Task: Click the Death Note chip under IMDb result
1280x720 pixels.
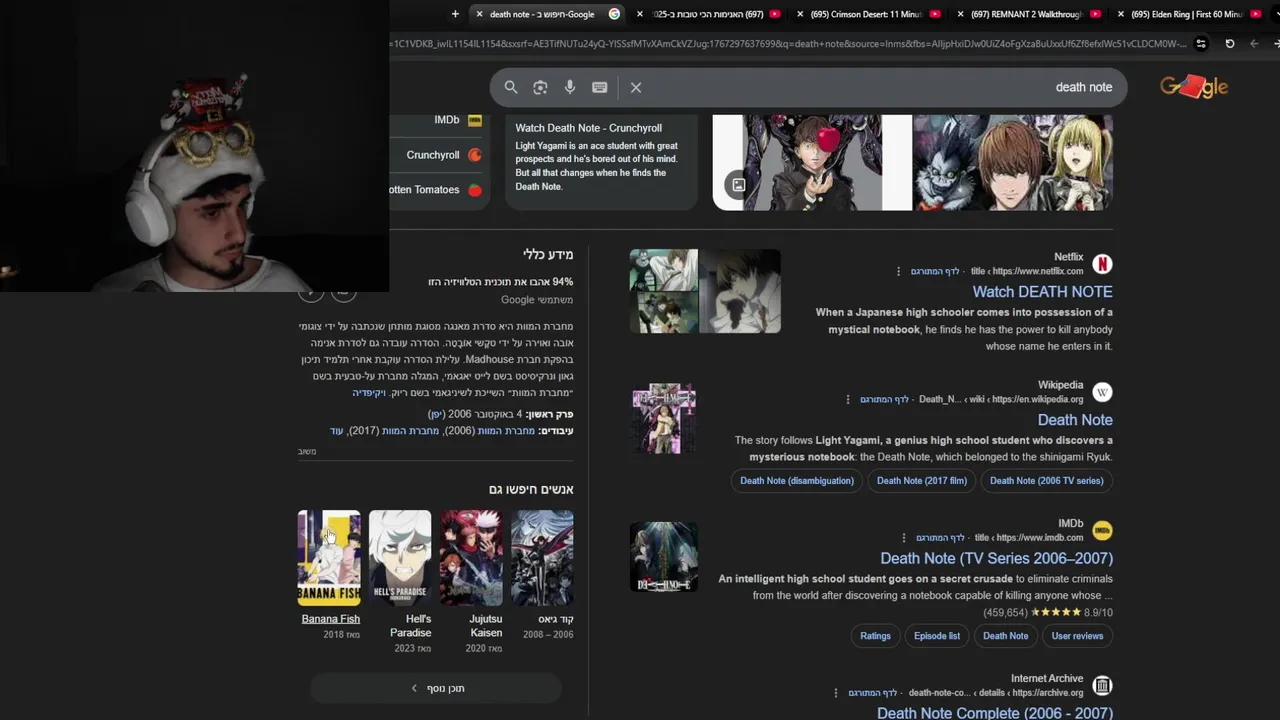Action: pos(1005,636)
